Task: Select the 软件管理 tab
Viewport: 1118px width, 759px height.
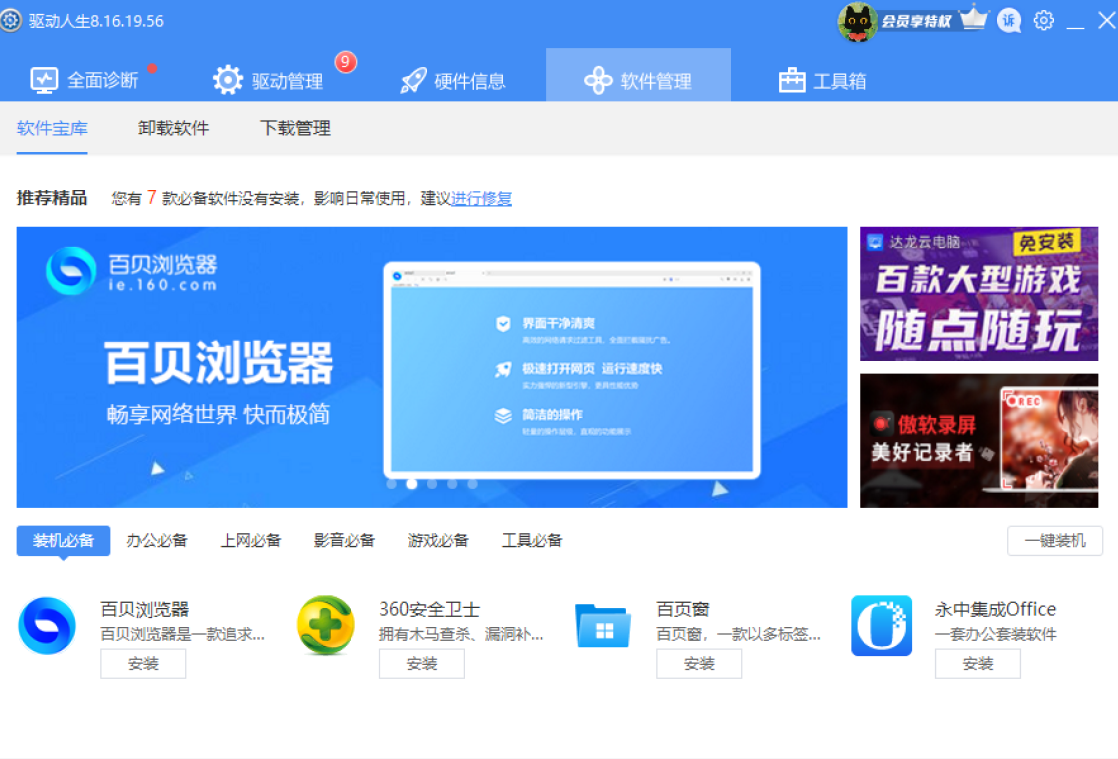Action: coord(638,75)
